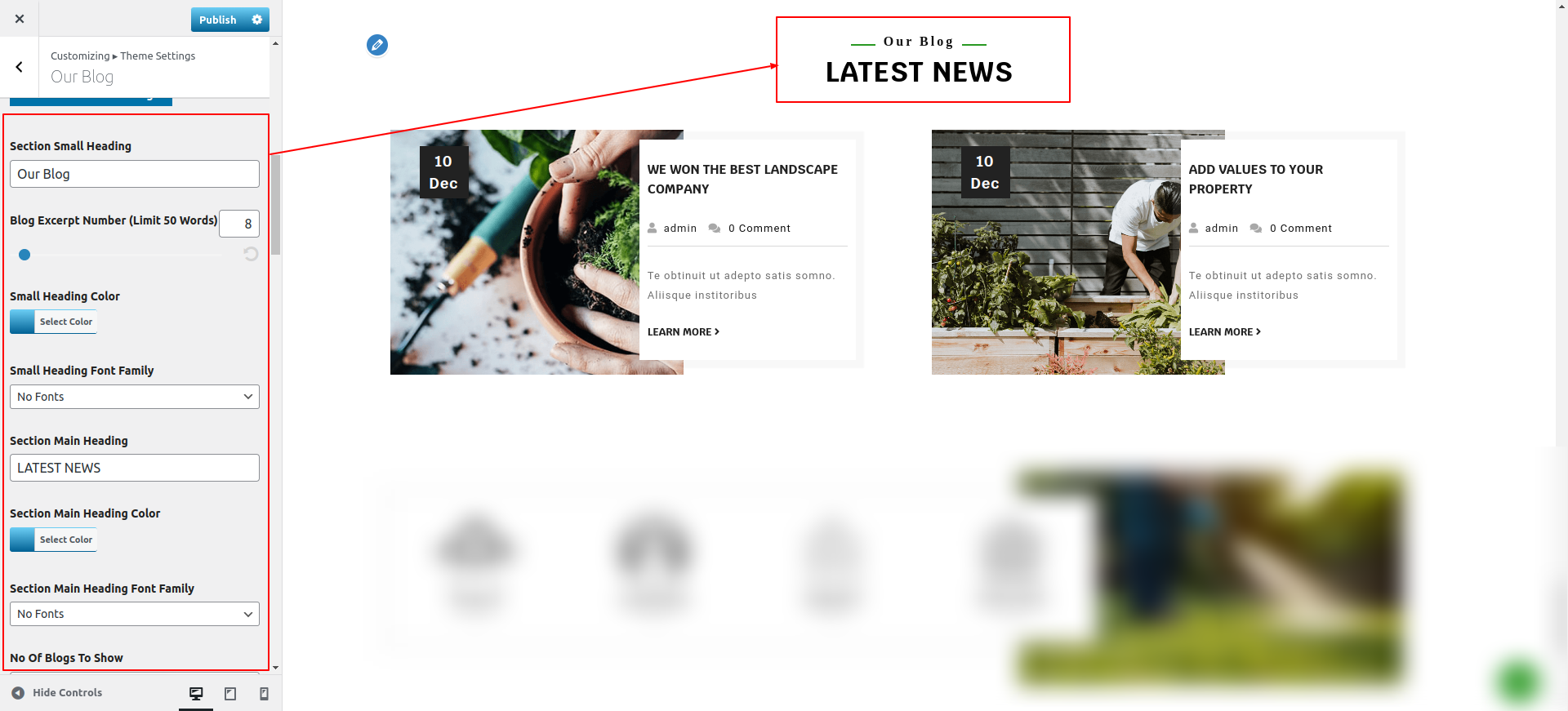Select Color for Small Heading
The height and width of the screenshot is (711, 1568).
pyautogui.click(x=53, y=322)
